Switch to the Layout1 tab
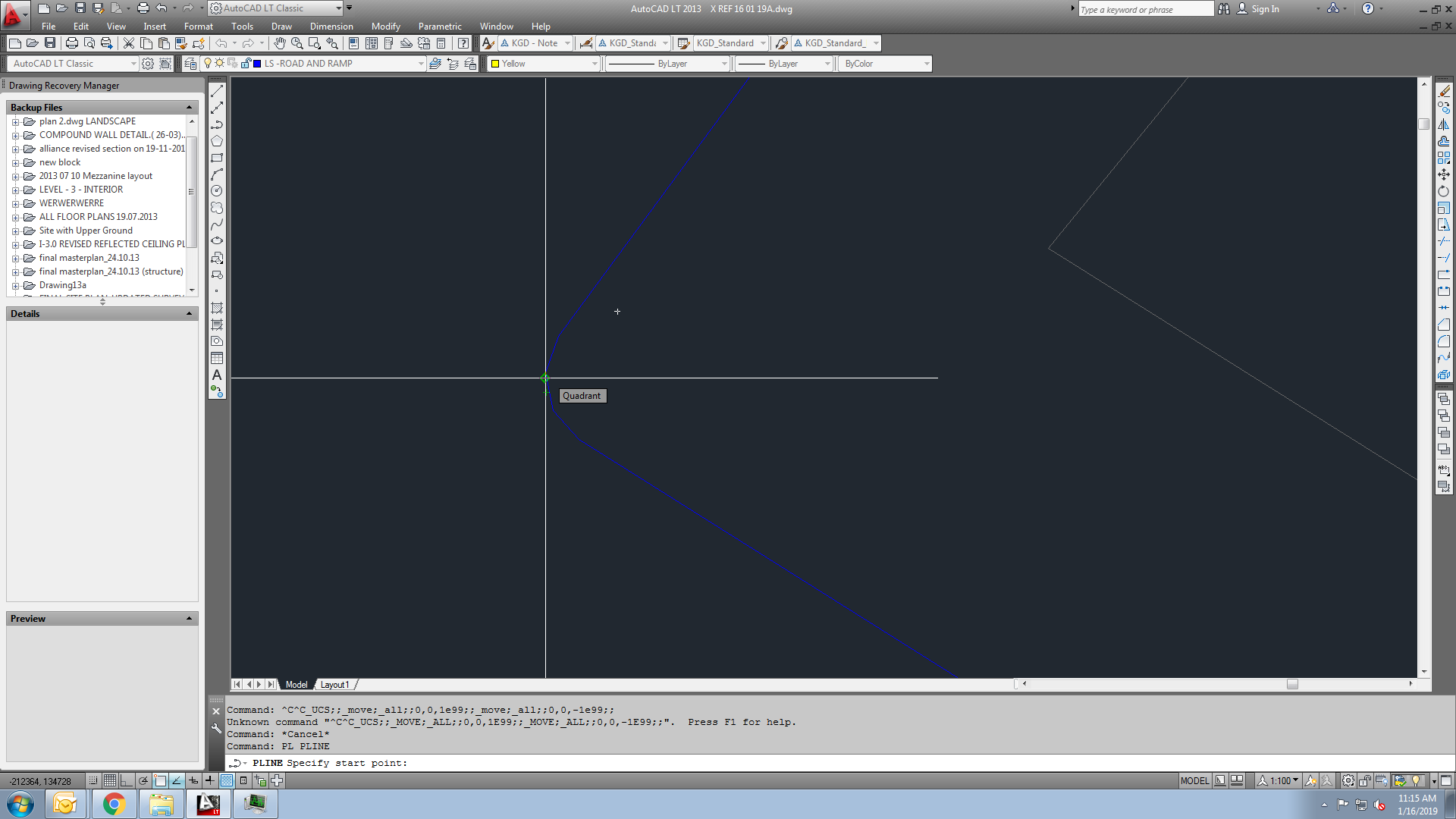1456x819 pixels. click(334, 684)
